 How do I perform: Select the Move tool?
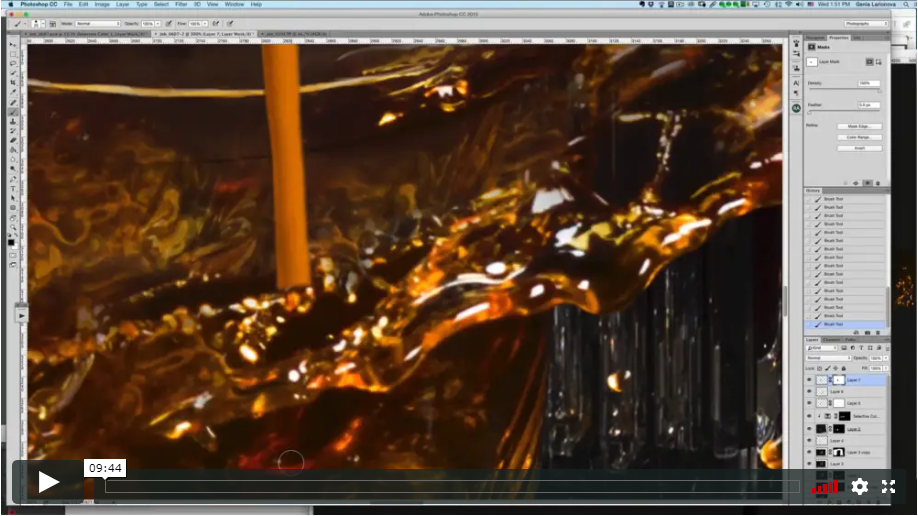tap(13, 45)
